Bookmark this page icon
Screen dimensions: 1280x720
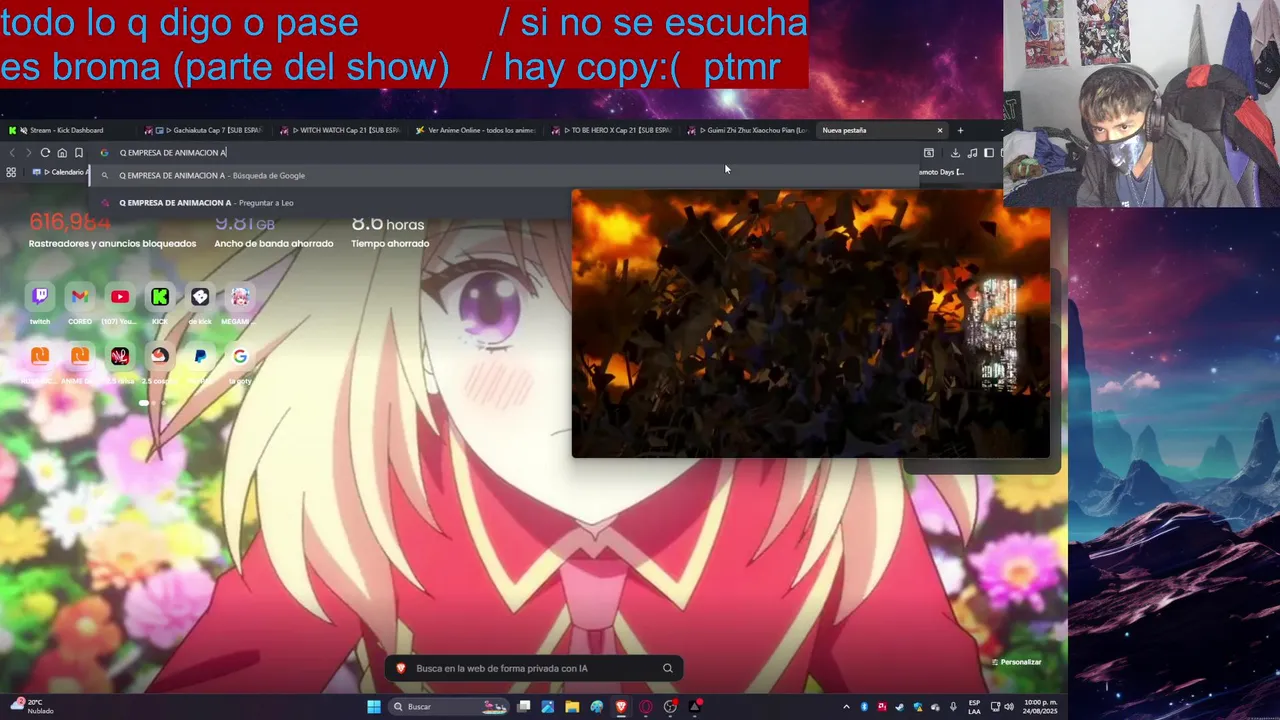pos(79,153)
